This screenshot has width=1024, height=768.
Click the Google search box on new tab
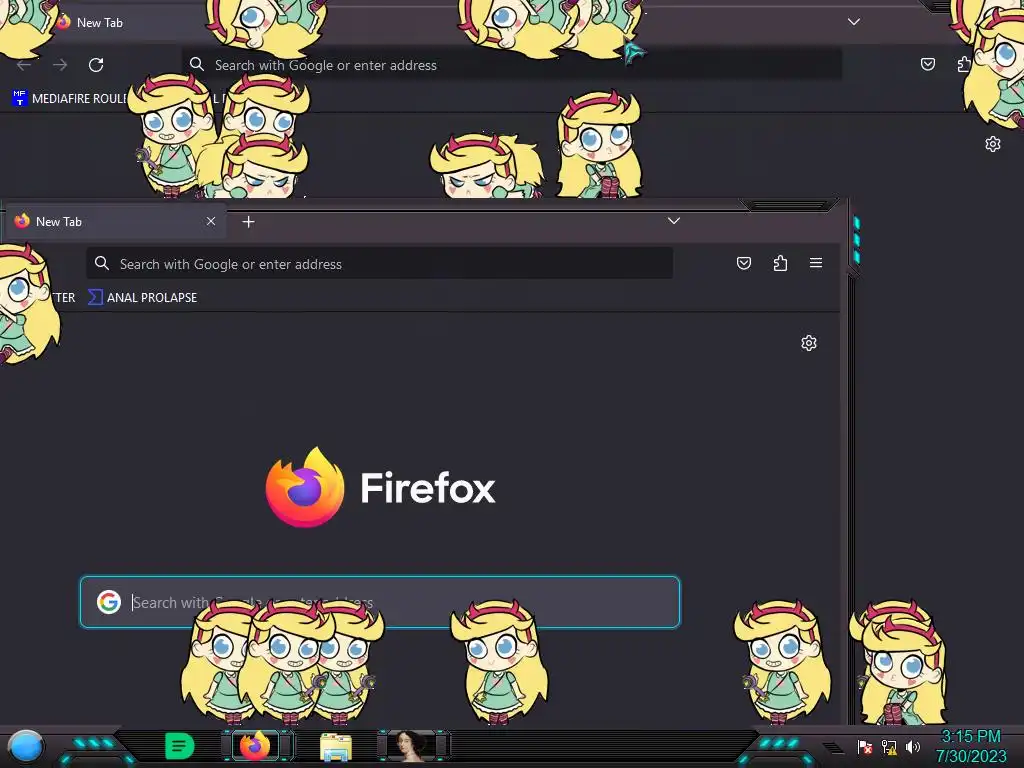pos(380,601)
